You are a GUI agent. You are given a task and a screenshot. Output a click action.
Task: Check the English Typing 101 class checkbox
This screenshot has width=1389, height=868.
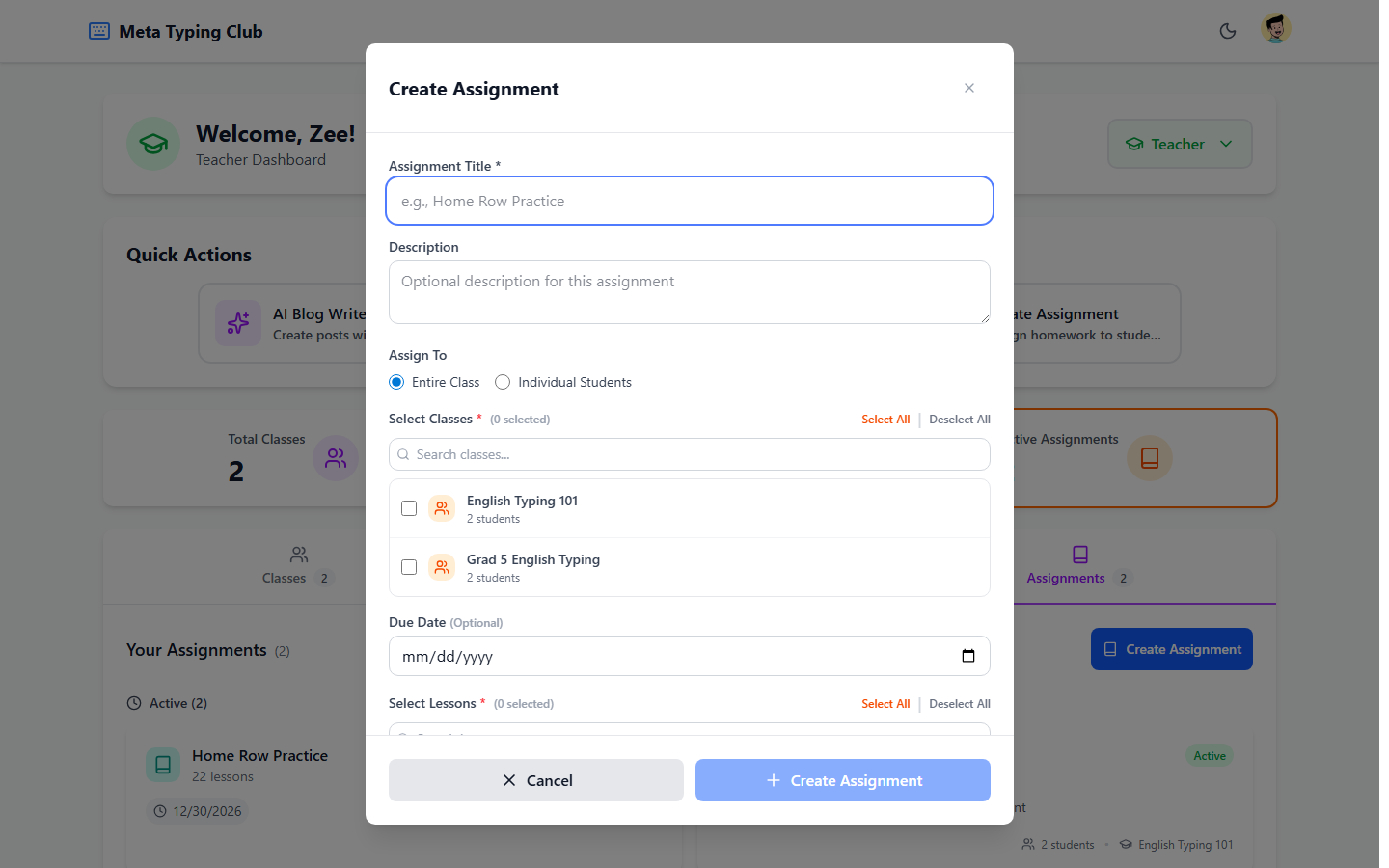[x=409, y=508]
